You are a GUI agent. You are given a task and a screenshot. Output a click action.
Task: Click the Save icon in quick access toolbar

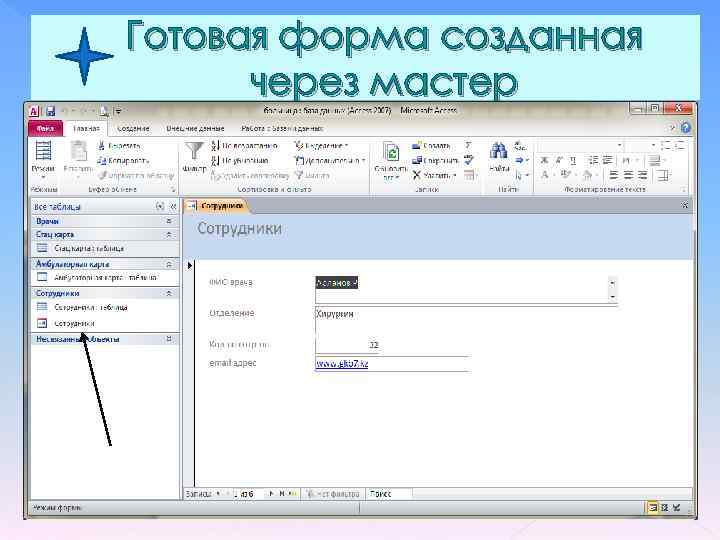[51, 111]
